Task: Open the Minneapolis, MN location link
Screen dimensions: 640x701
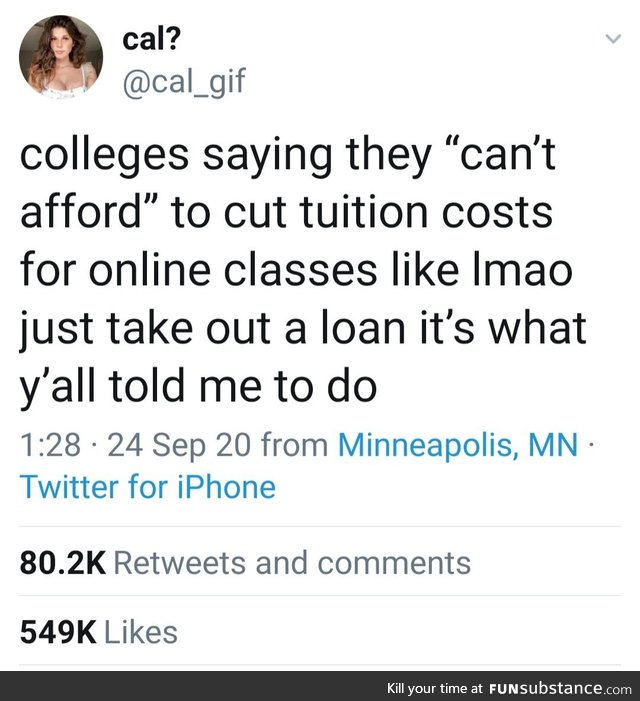Action: pyautogui.click(x=458, y=445)
